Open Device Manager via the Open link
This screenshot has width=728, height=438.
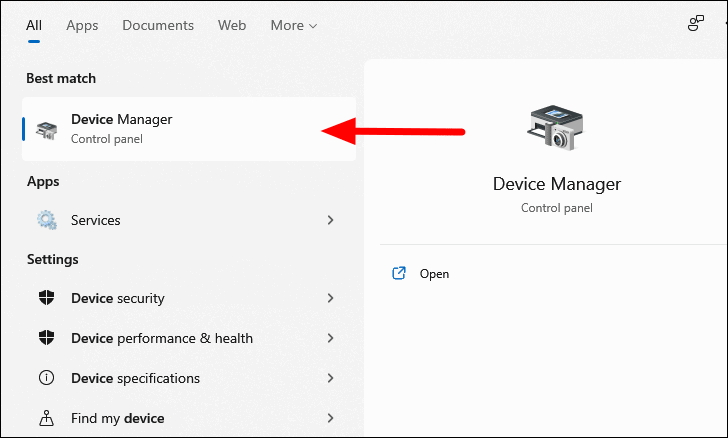434,274
